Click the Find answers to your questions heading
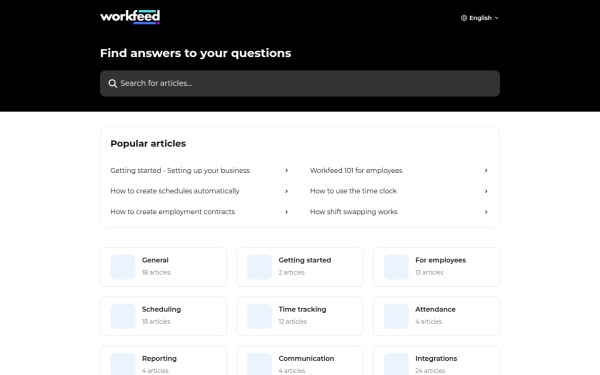This screenshot has height=375, width=600. [x=196, y=53]
